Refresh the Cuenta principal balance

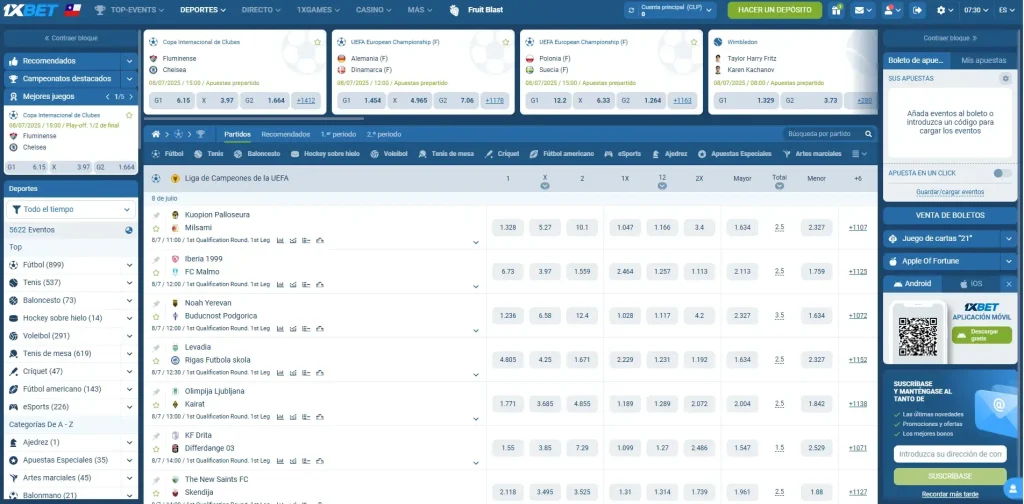coord(631,10)
